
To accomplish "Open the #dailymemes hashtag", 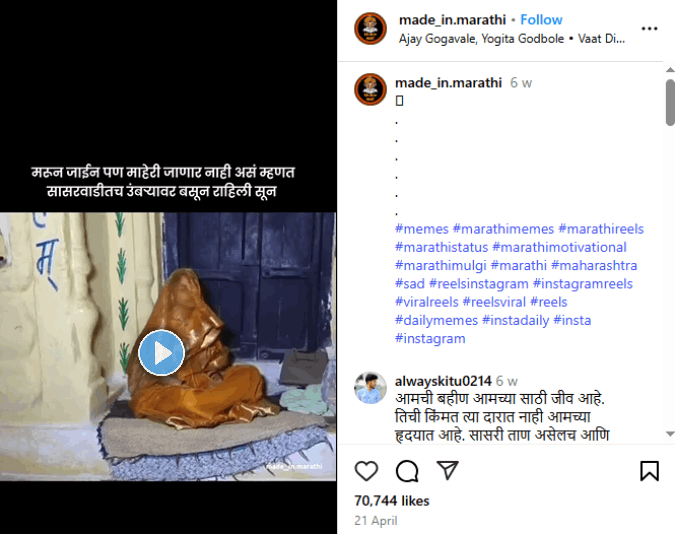I will 437,320.
